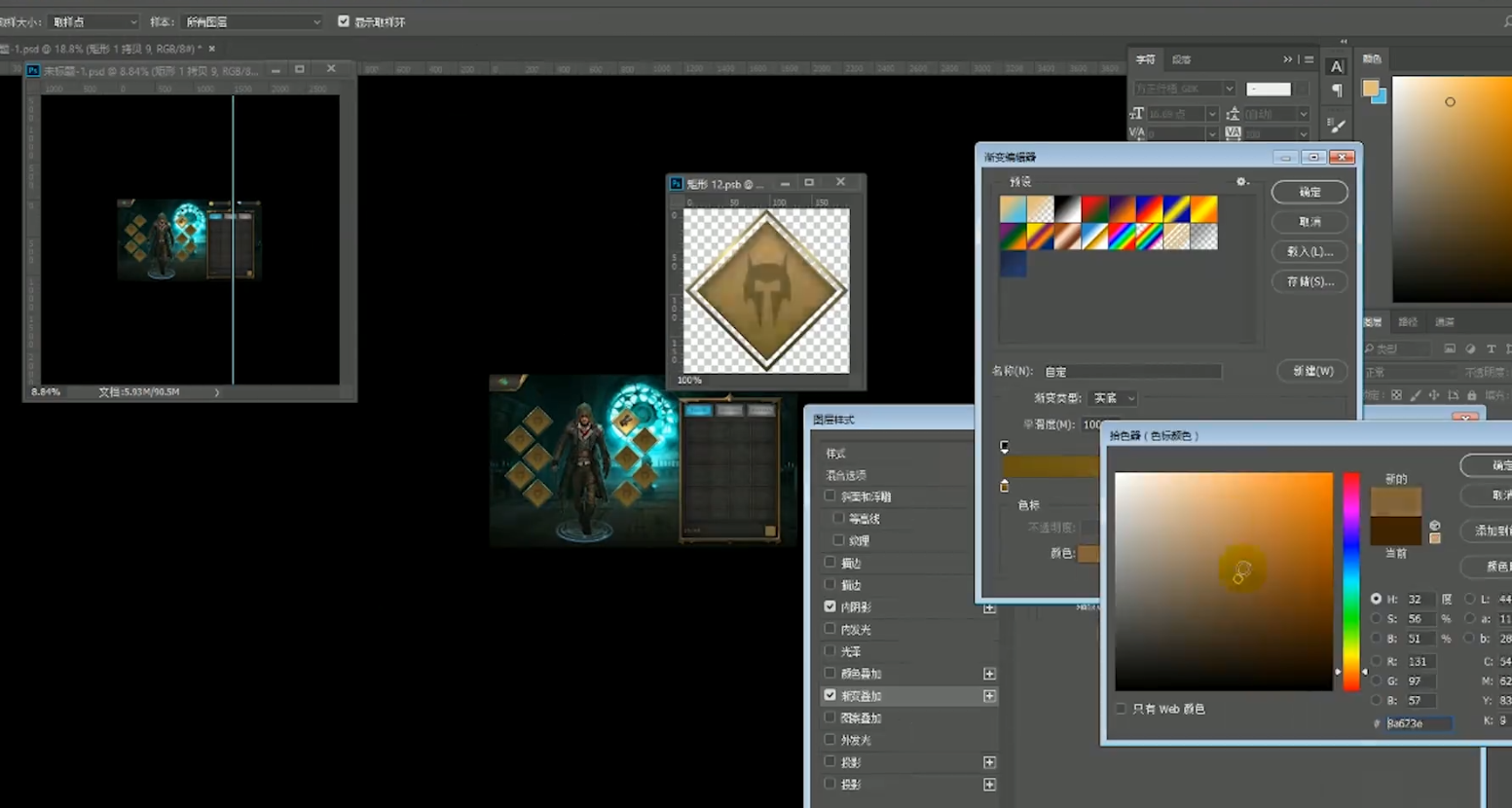
Task: Select the red-to-green gradient preset
Action: pos(1094,208)
